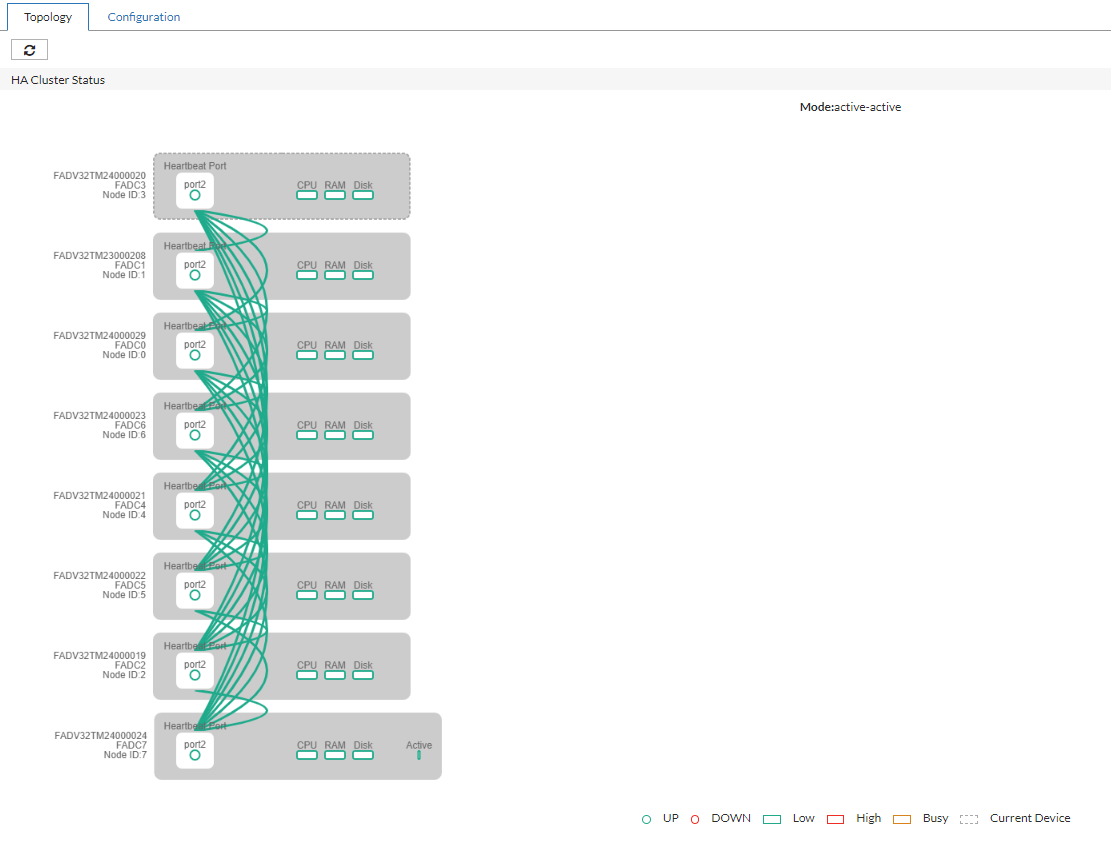Click the FADV32TM24000029 serial label
Screen dimensions: 1111x847
[99, 336]
